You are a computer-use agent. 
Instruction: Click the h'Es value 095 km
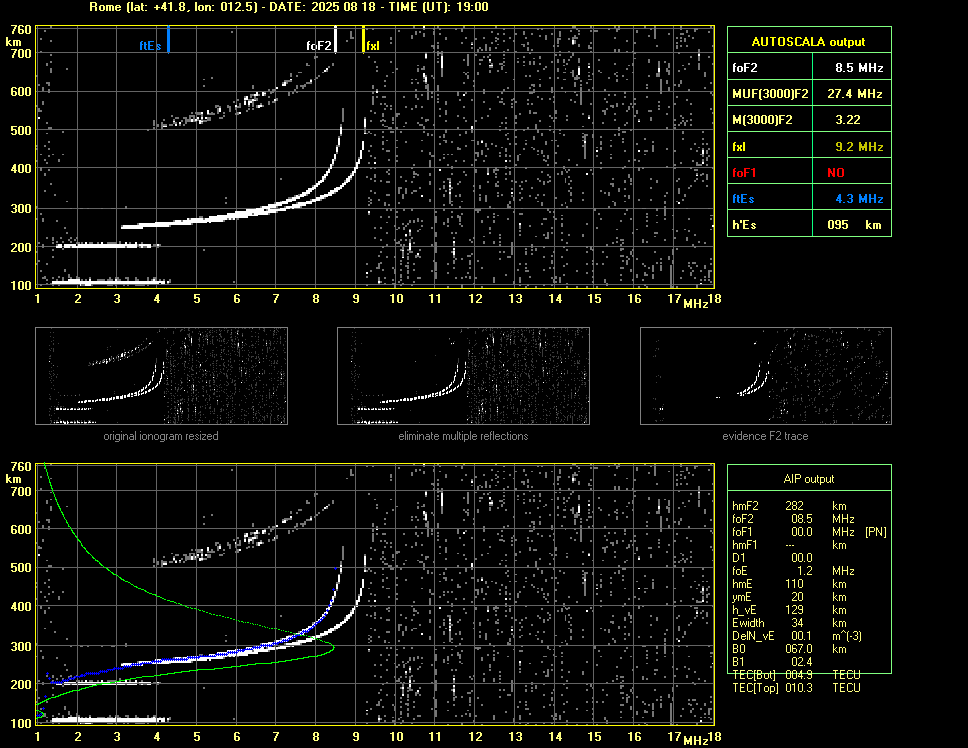coord(854,225)
